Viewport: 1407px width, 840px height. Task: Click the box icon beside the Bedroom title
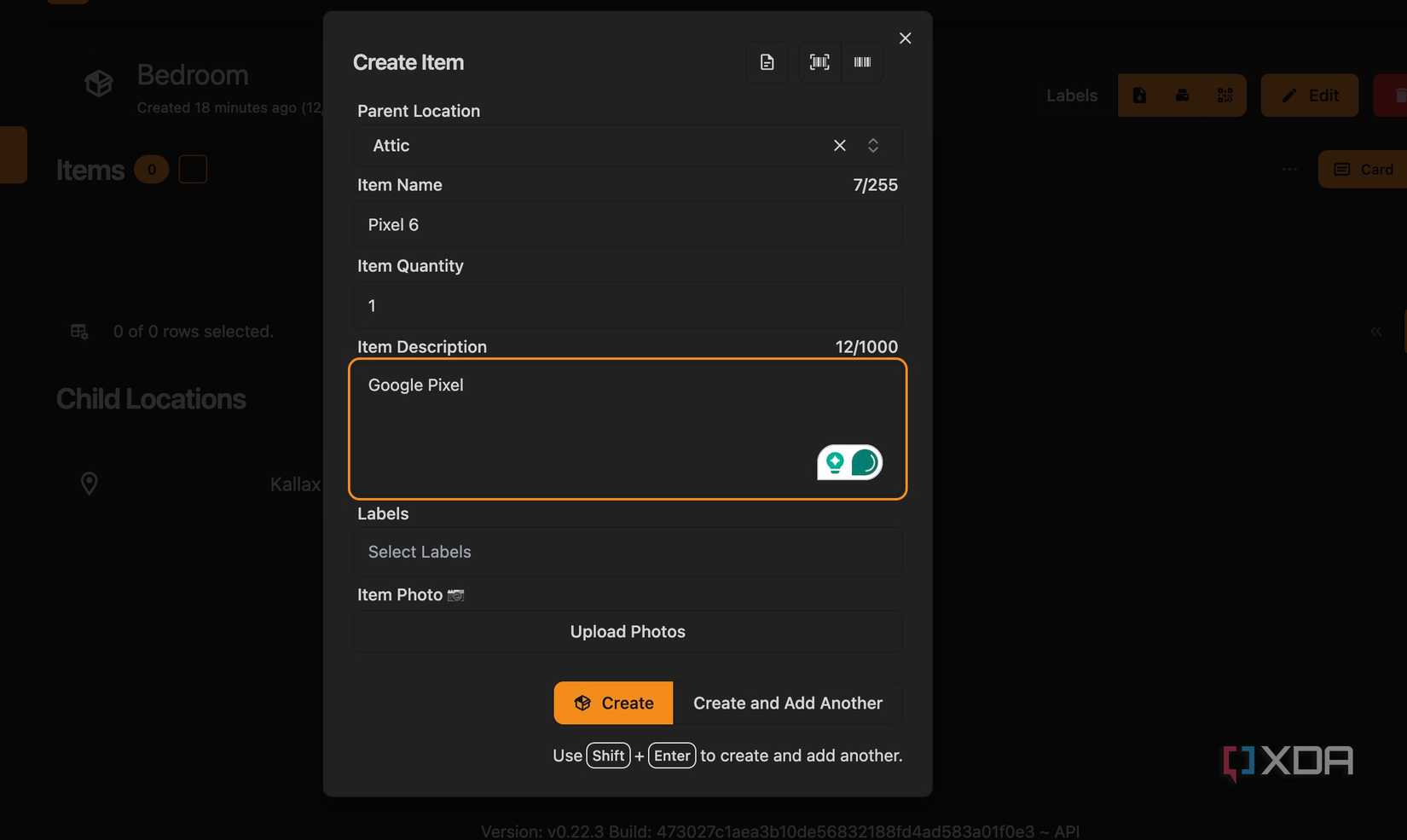98,83
